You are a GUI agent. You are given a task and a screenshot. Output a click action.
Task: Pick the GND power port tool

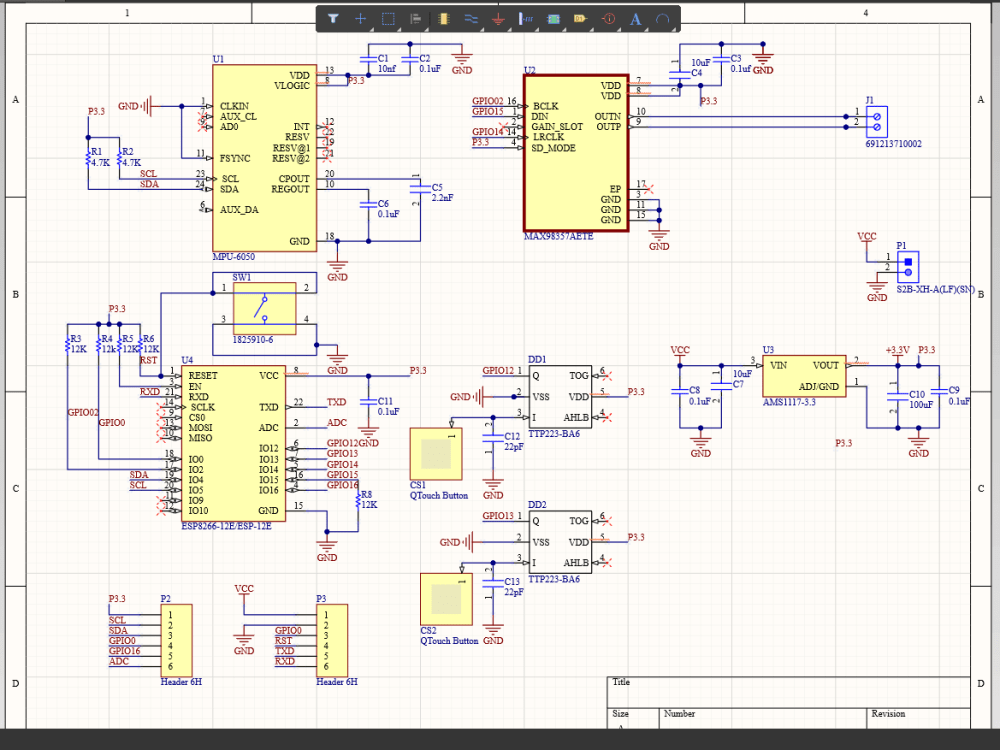point(498,18)
